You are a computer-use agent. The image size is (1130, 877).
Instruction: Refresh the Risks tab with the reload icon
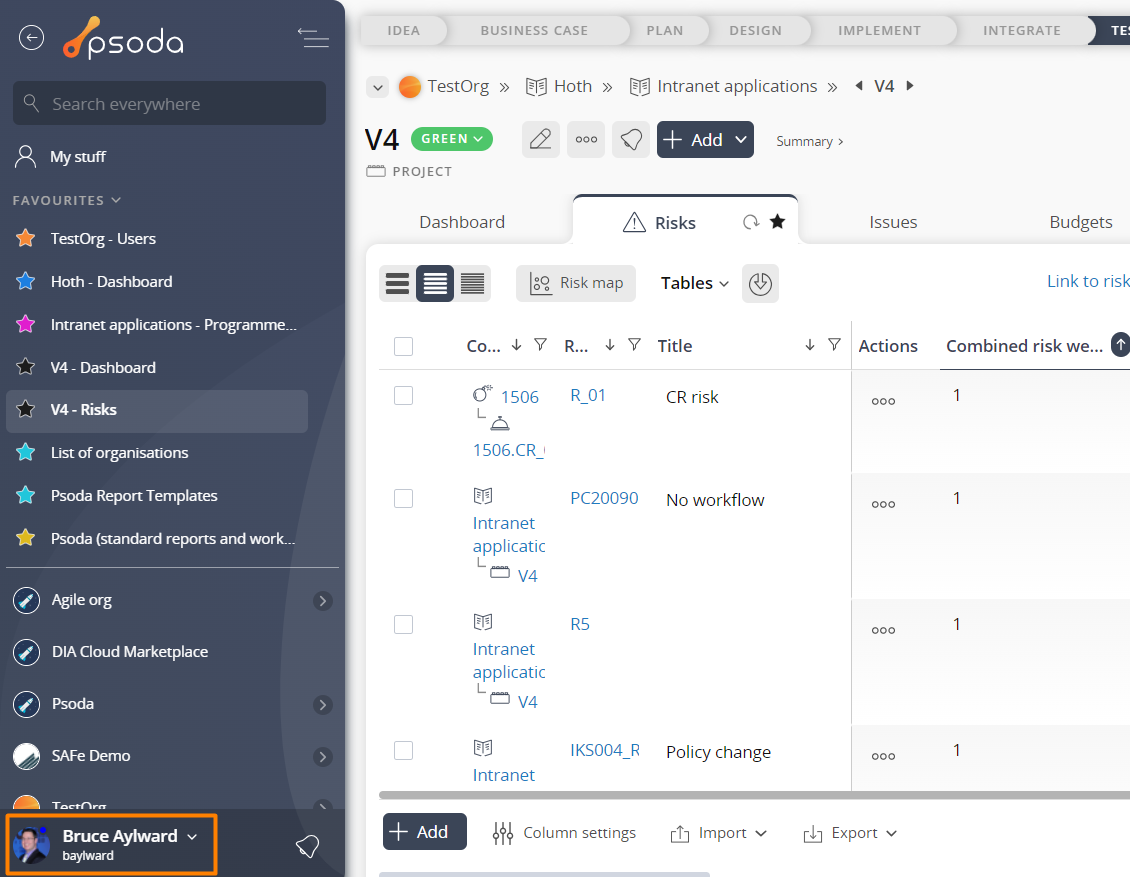(751, 222)
